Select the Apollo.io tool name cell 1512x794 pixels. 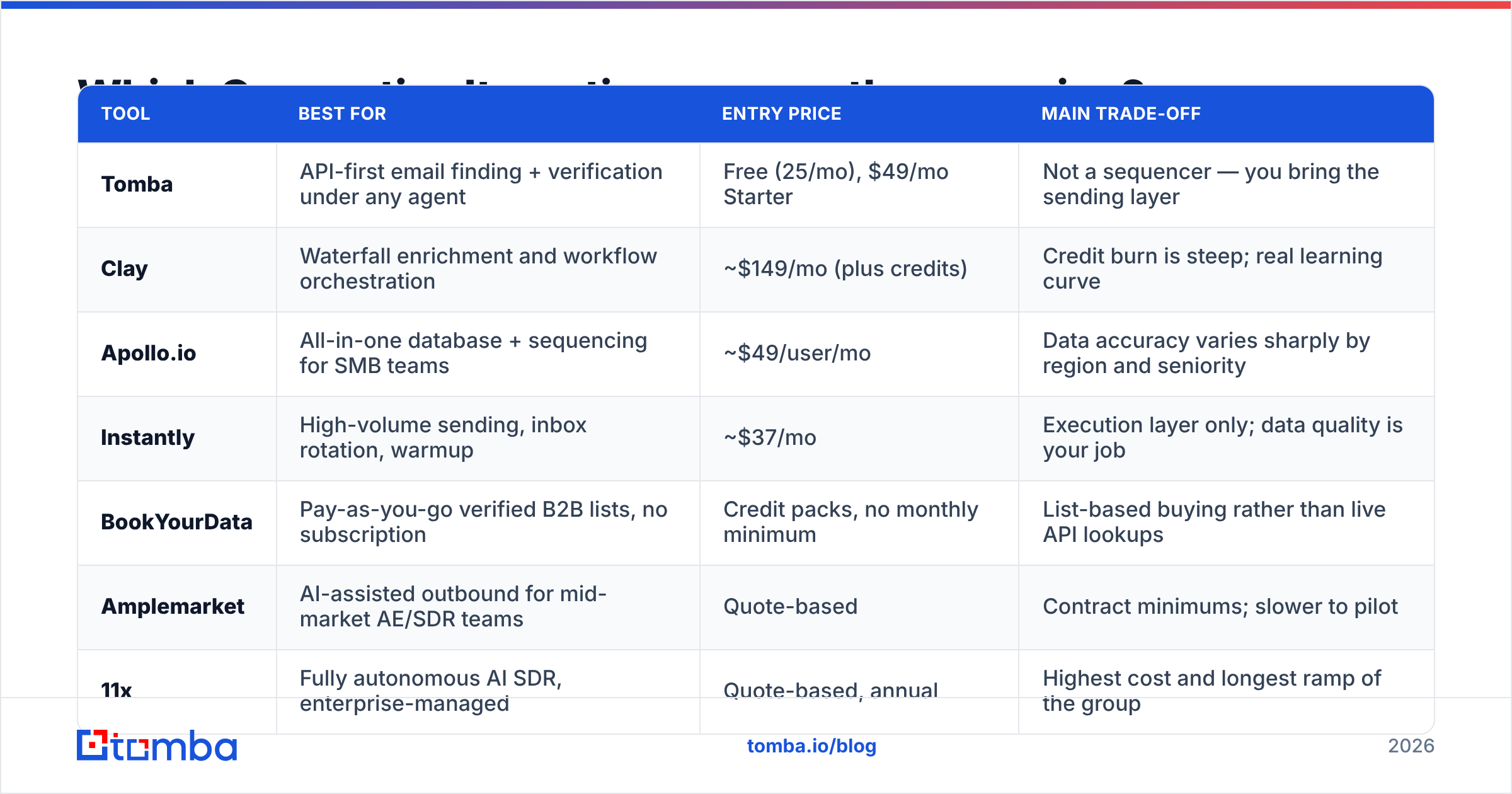pos(177,354)
